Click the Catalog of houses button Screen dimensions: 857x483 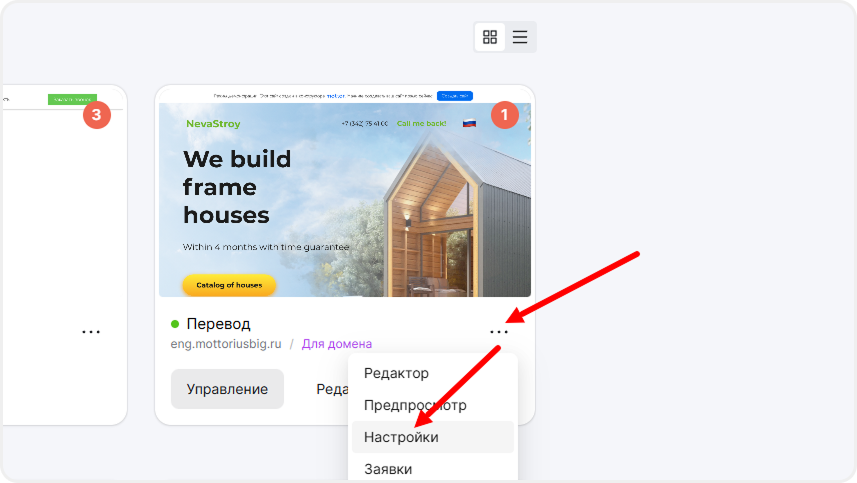[x=229, y=285]
